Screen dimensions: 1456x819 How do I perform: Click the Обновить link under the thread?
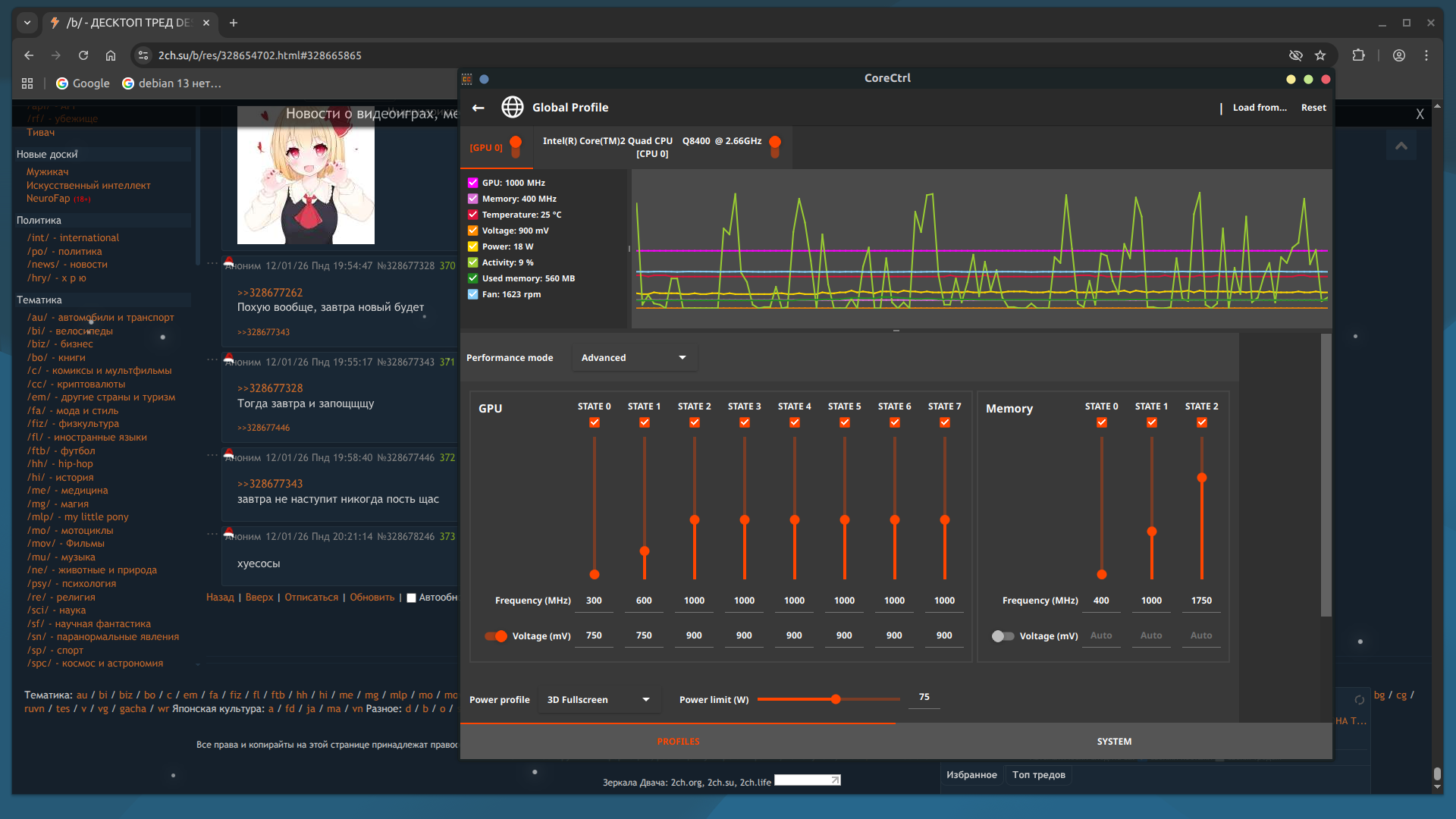coord(372,598)
